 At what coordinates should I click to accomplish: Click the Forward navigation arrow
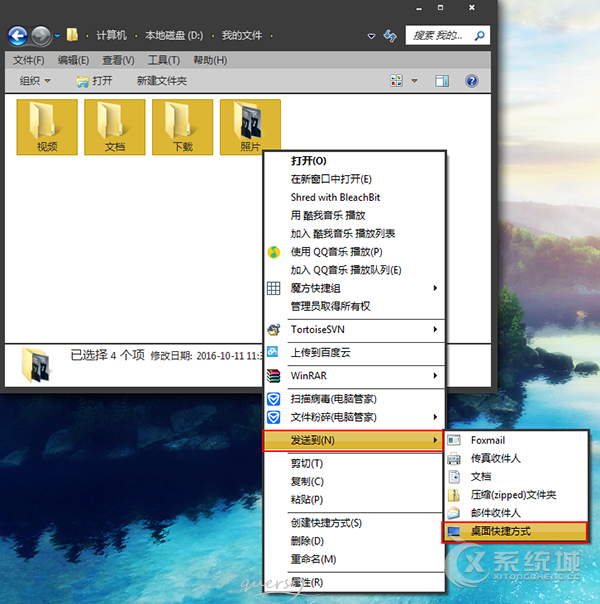click(x=41, y=36)
